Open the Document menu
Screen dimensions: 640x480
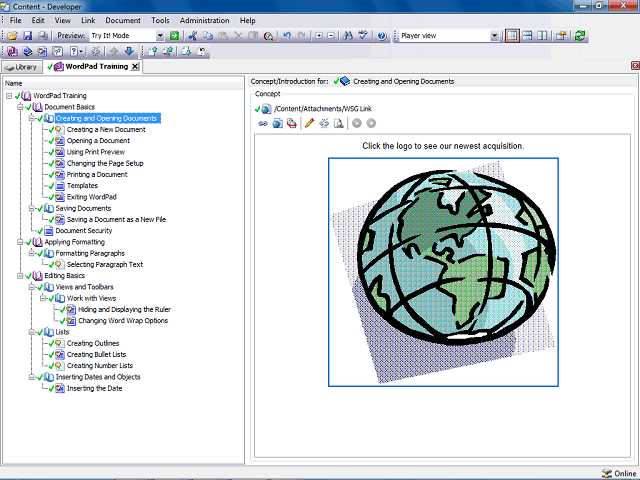123,20
